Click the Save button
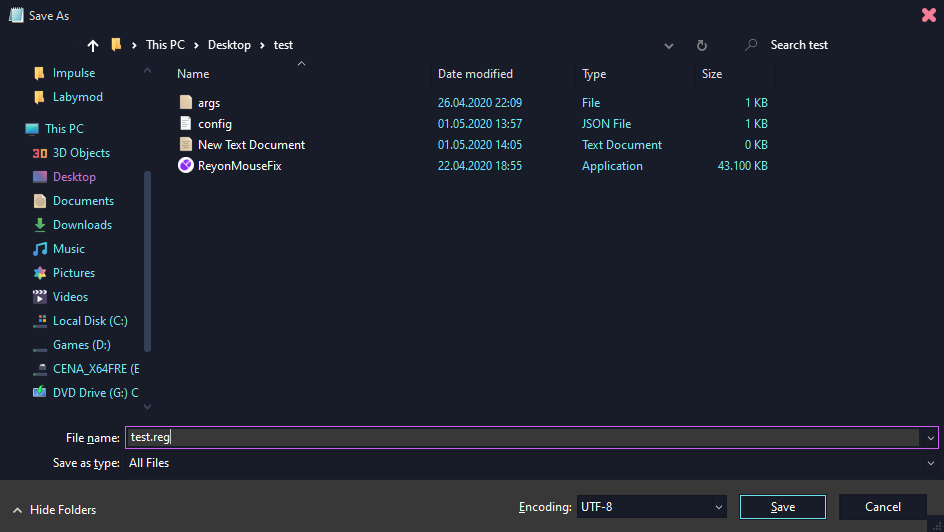 783,507
